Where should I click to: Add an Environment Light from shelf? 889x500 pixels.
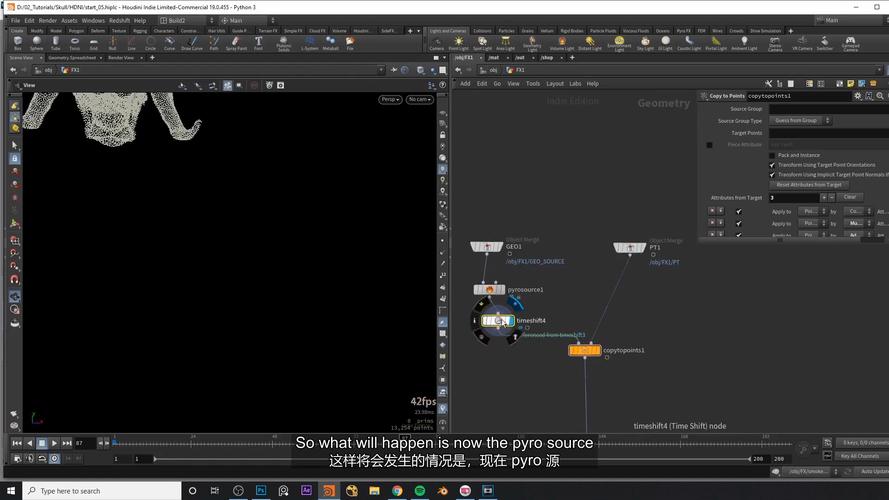click(x=619, y=43)
